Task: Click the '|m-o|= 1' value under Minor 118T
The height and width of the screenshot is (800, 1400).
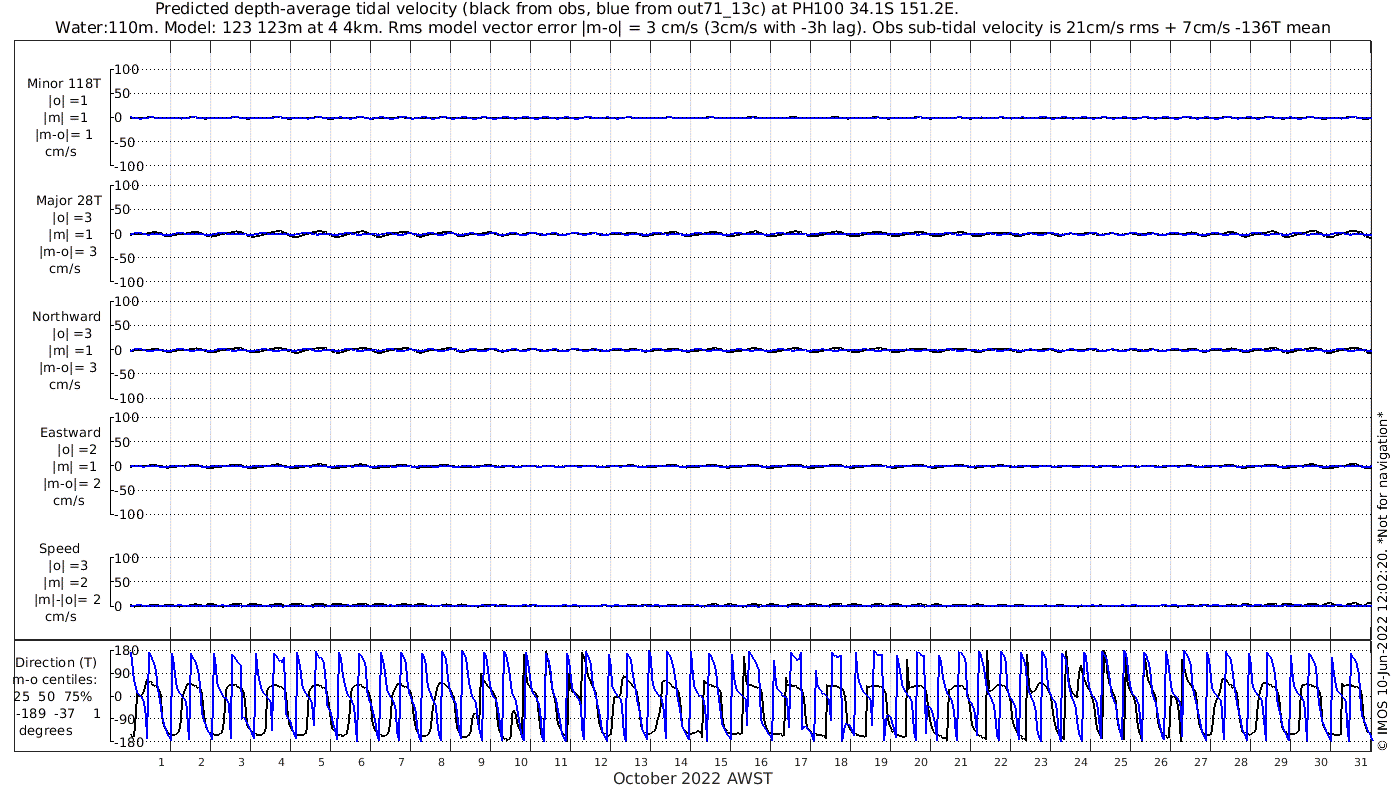Action: 65,135
